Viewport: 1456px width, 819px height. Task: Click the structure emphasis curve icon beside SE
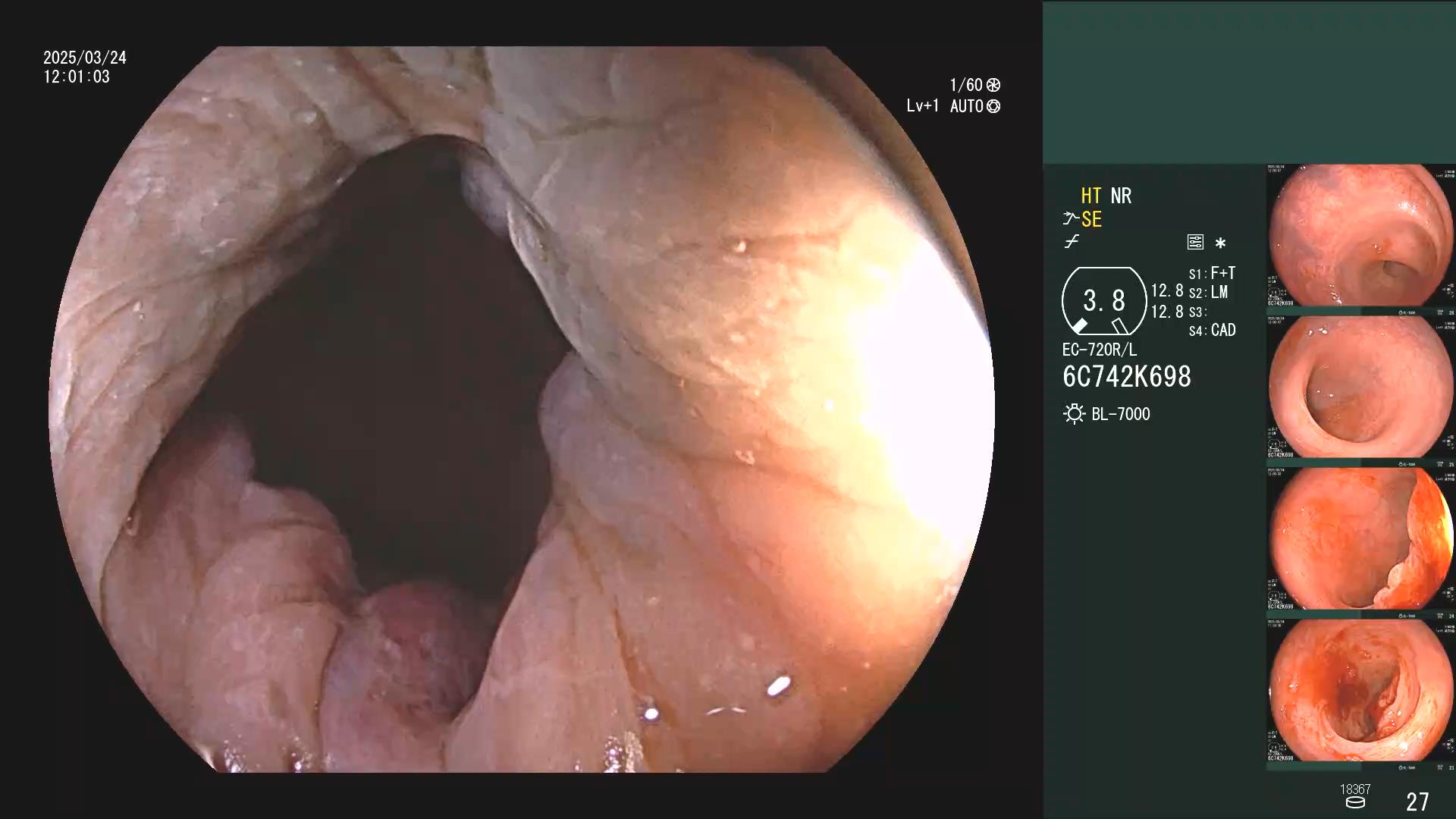[1070, 219]
